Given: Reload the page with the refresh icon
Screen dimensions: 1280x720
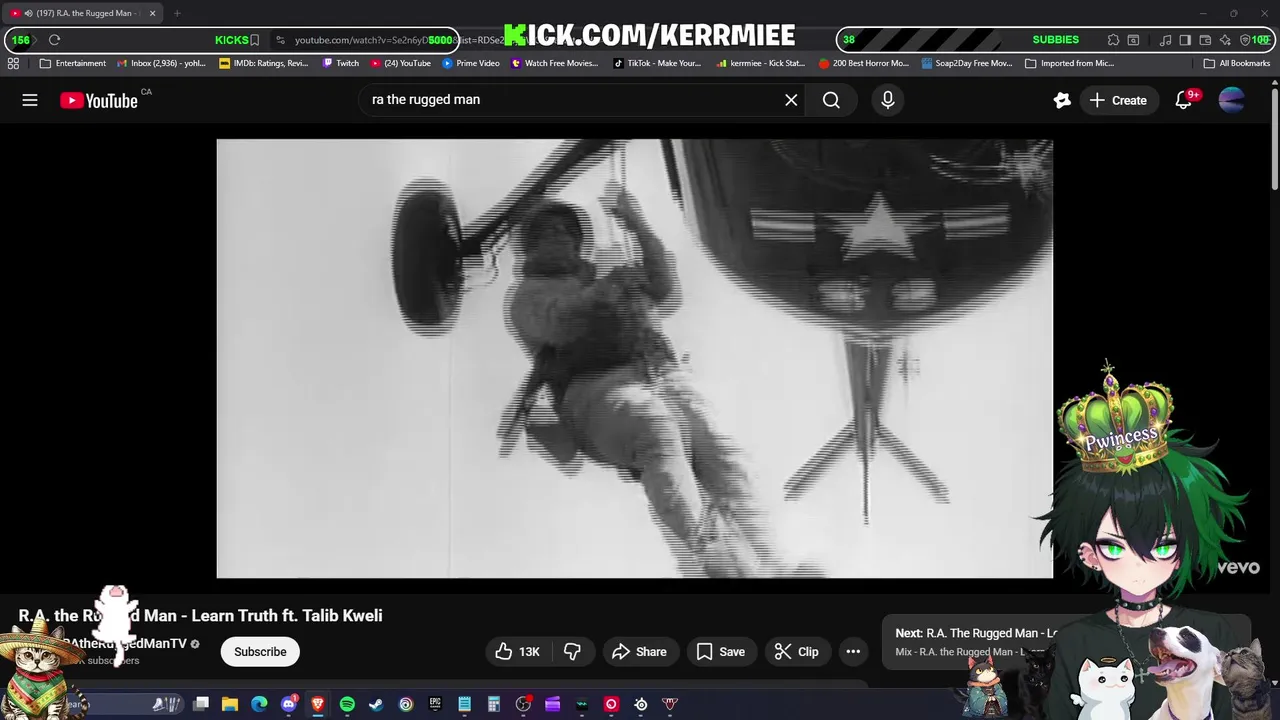Looking at the screenshot, I should [54, 40].
